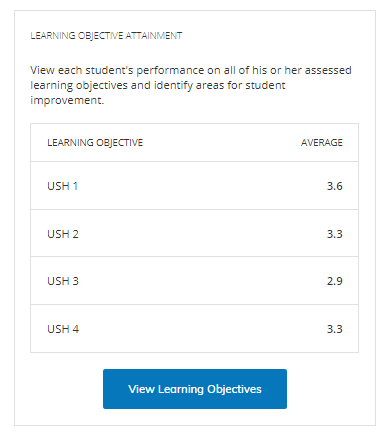390x438 pixels.
Task: Click the word improvement in description
Action: point(67,100)
